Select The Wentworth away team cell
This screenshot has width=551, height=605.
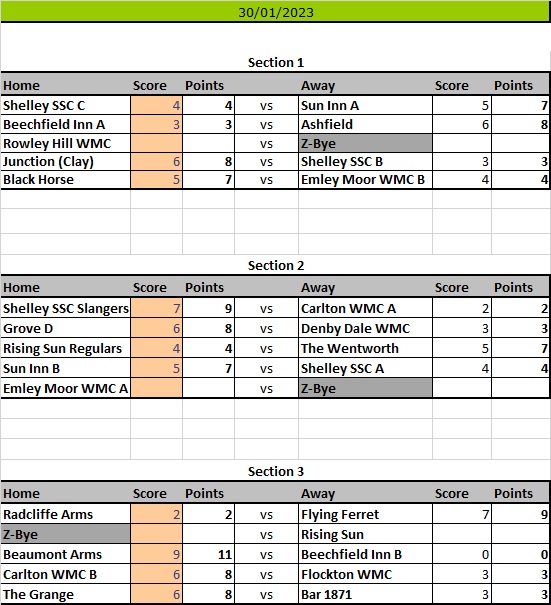pyautogui.click(x=365, y=348)
